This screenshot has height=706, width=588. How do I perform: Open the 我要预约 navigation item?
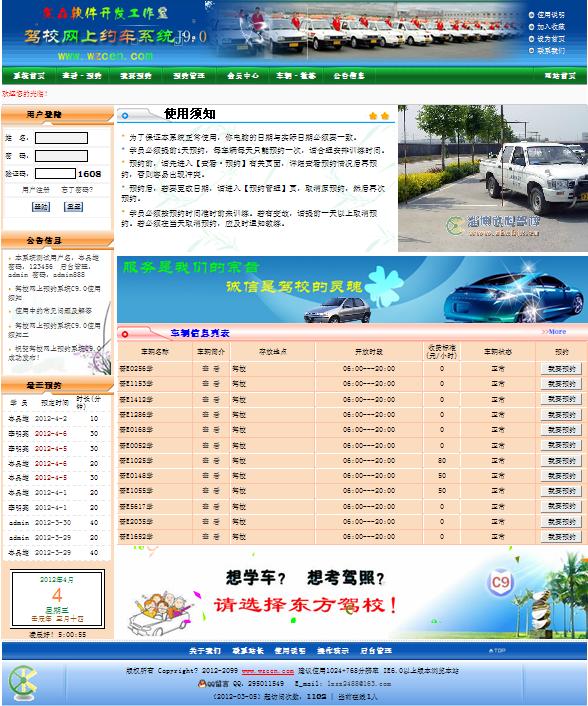pos(136,76)
